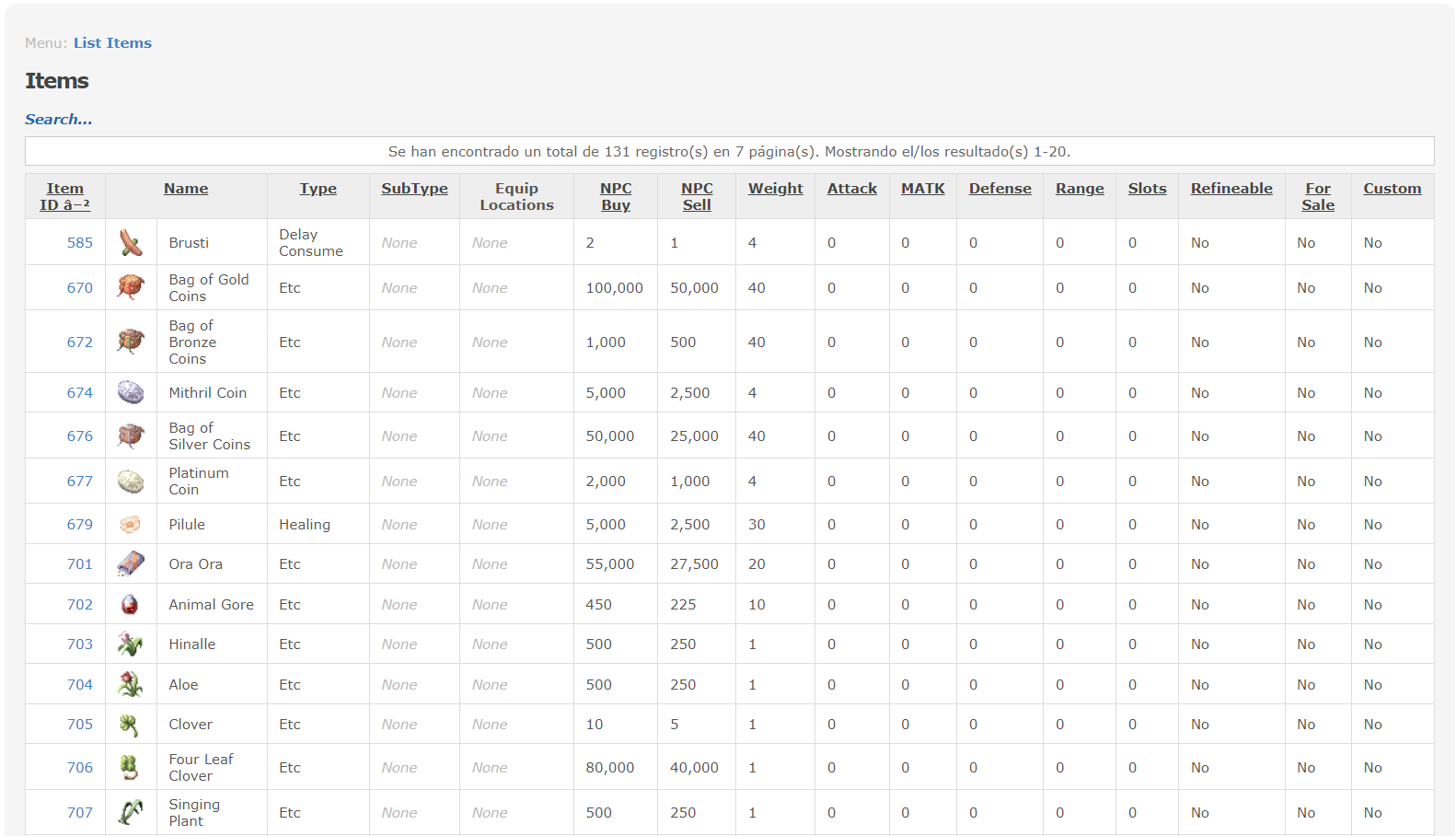The image size is (1456, 836).
Task: Click the Brusti item icon
Action: [x=131, y=243]
